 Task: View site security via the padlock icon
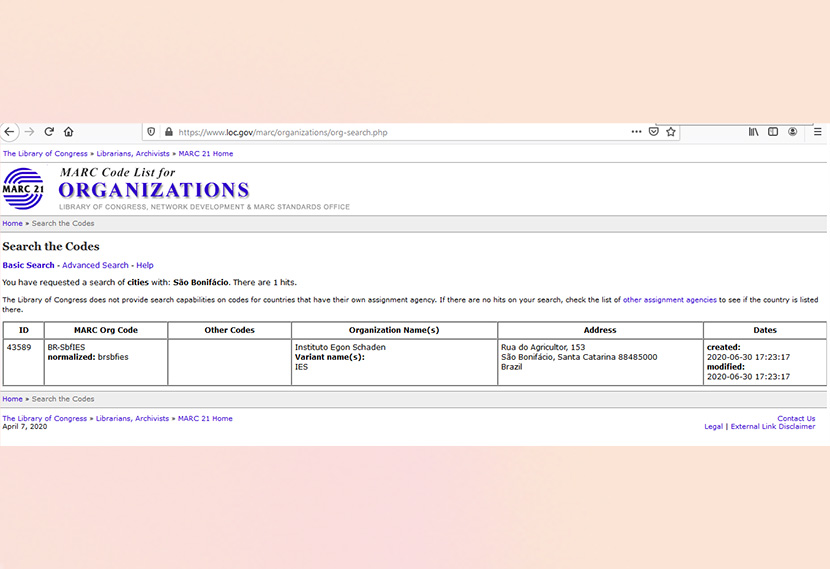(169, 132)
